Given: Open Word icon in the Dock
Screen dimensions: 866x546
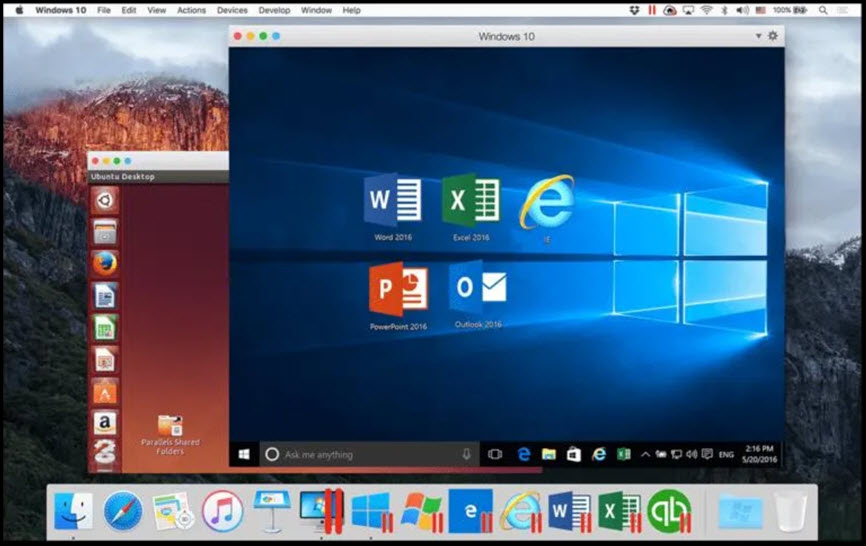Looking at the screenshot, I should tap(569, 511).
